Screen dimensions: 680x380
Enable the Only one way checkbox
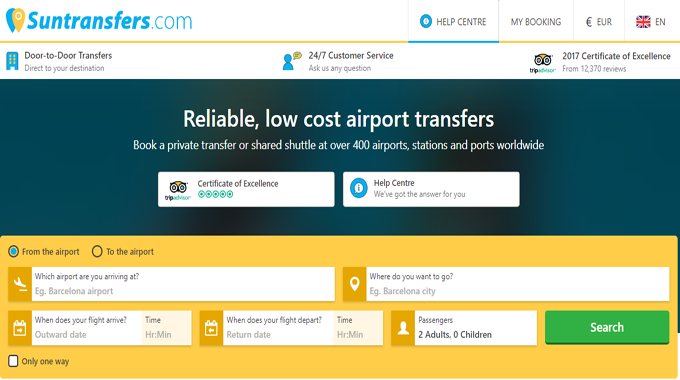(x=13, y=361)
